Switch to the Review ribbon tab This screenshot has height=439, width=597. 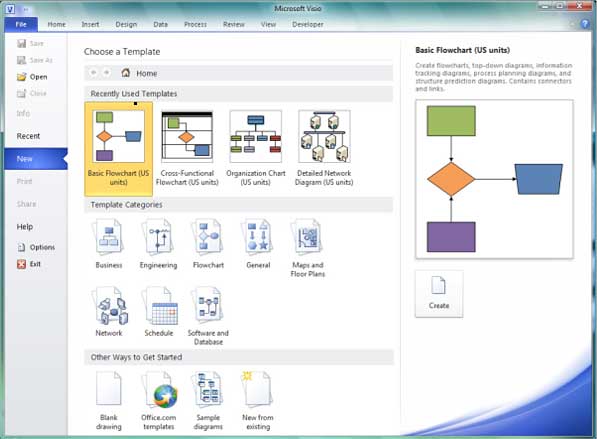coord(234,24)
